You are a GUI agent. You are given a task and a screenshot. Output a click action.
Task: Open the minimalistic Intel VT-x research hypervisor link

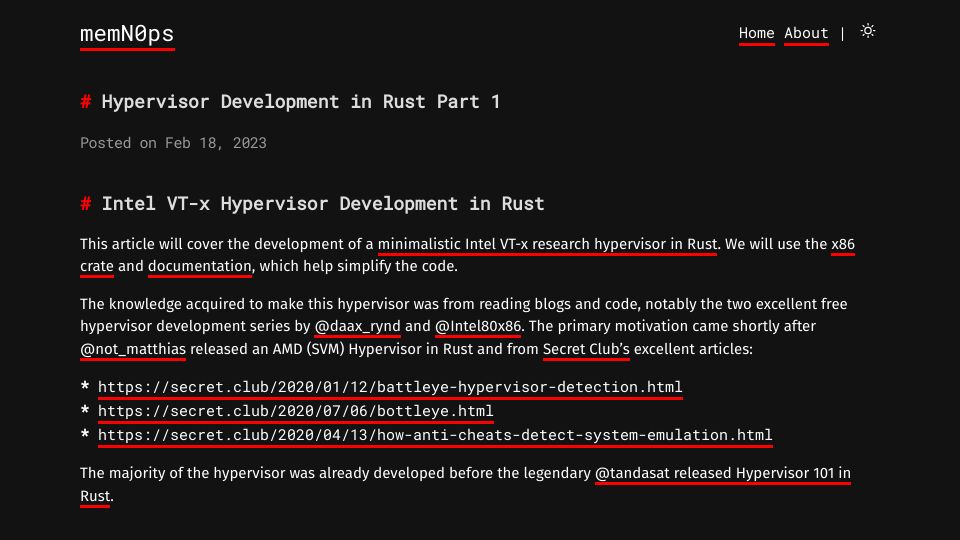(x=547, y=244)
